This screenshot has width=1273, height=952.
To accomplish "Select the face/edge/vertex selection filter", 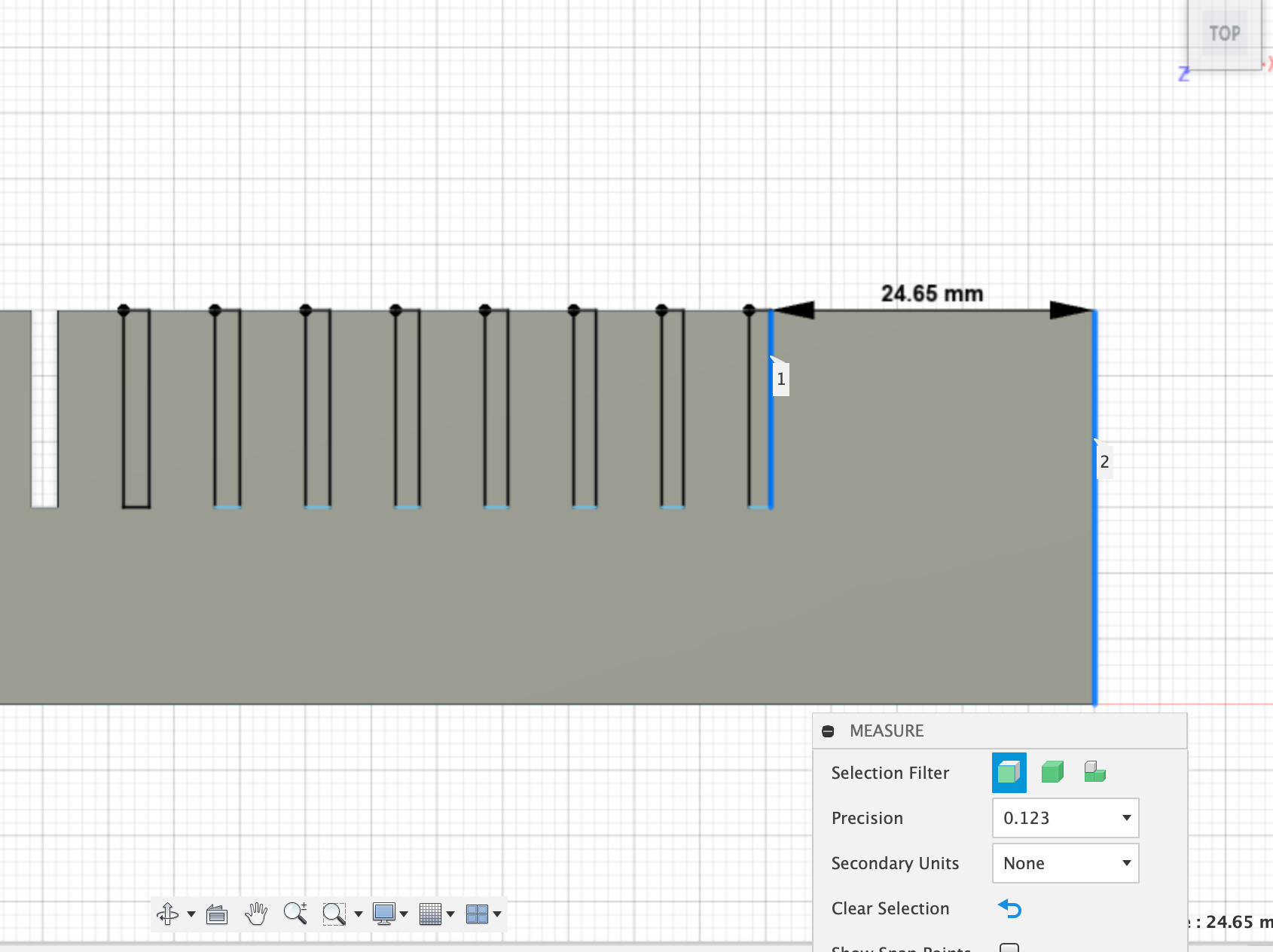I will [1009, 772].
